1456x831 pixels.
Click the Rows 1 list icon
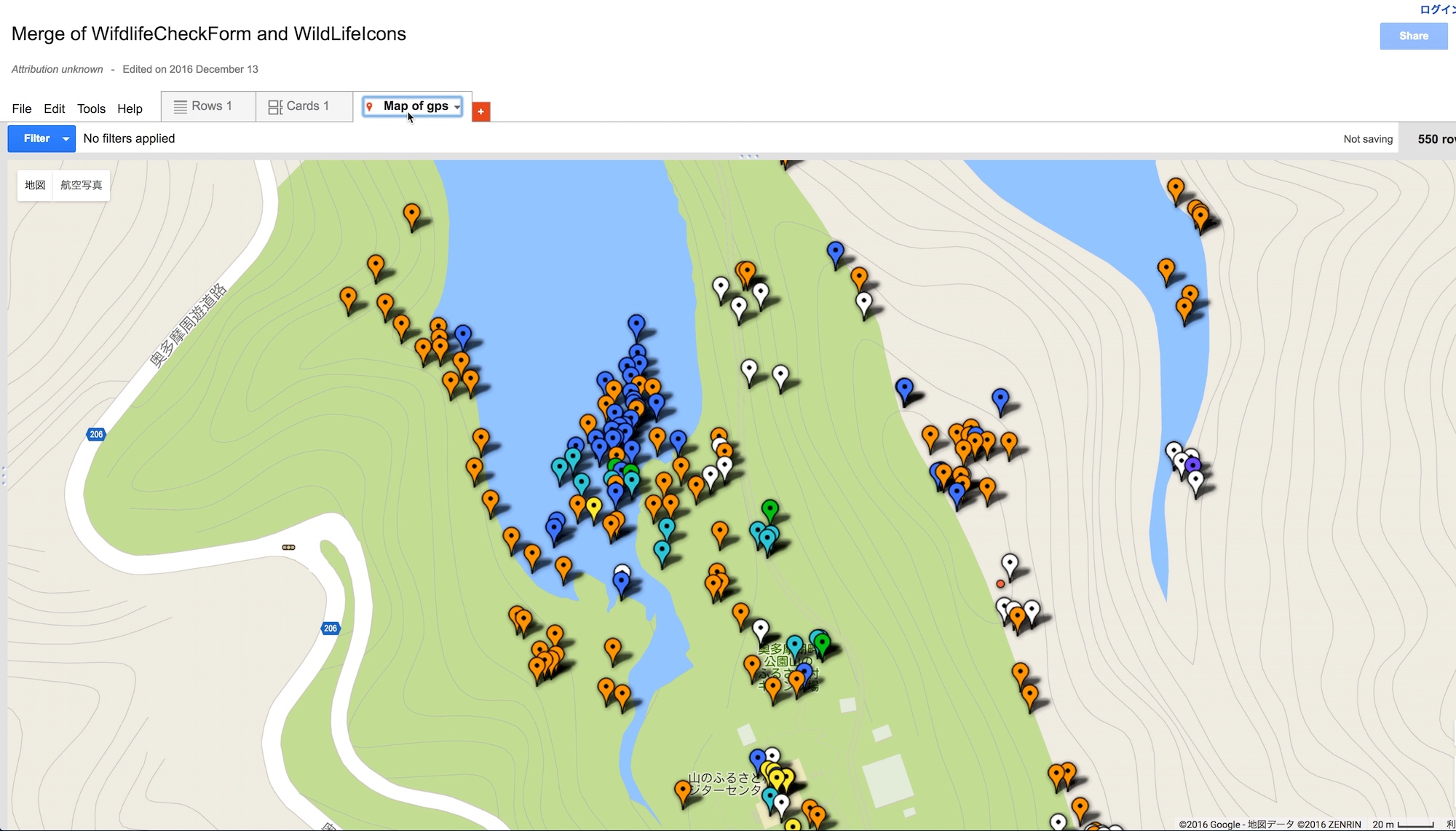pyautogui.click(x=180, y=106)
